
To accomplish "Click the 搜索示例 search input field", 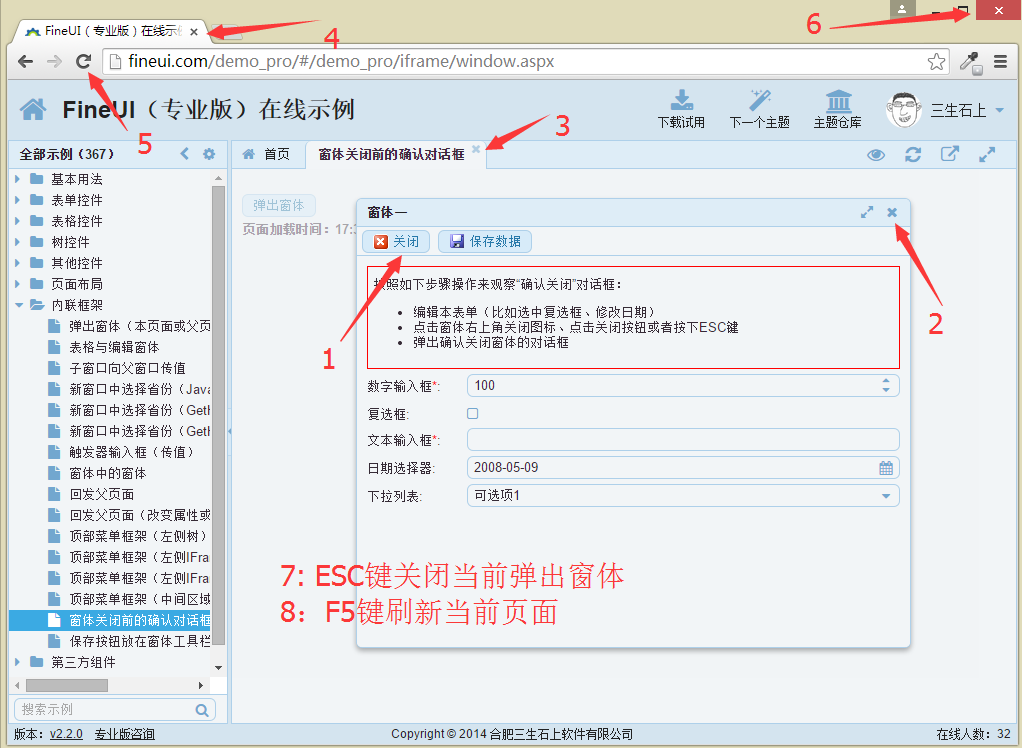I will tap(105, 709).
